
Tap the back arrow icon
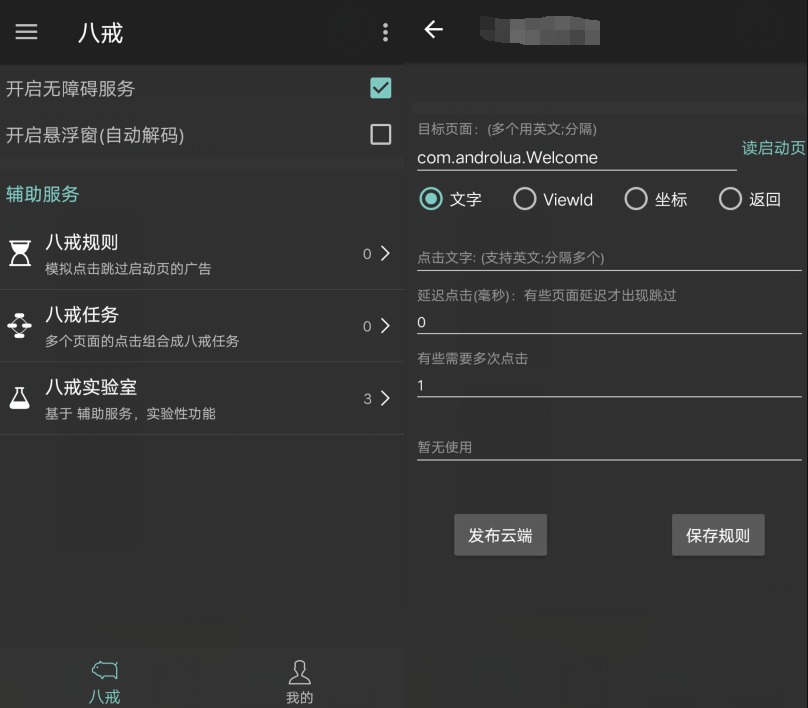point(433,30)
